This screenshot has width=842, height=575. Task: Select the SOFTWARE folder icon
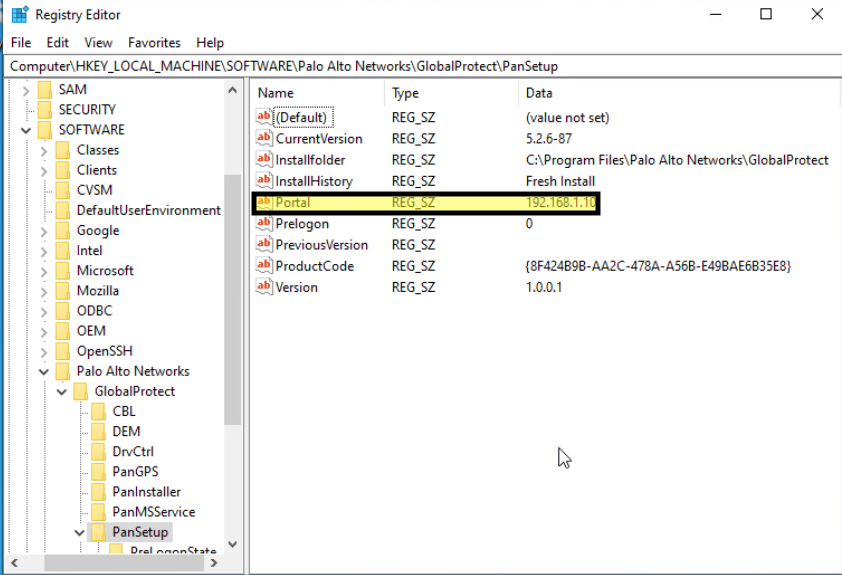coord(45,129)
